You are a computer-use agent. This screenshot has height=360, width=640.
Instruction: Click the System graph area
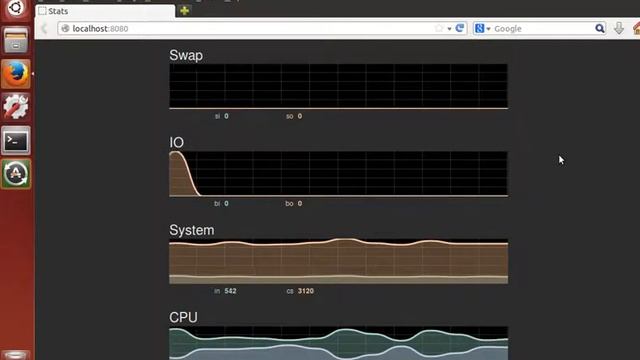tap(338, 261)
